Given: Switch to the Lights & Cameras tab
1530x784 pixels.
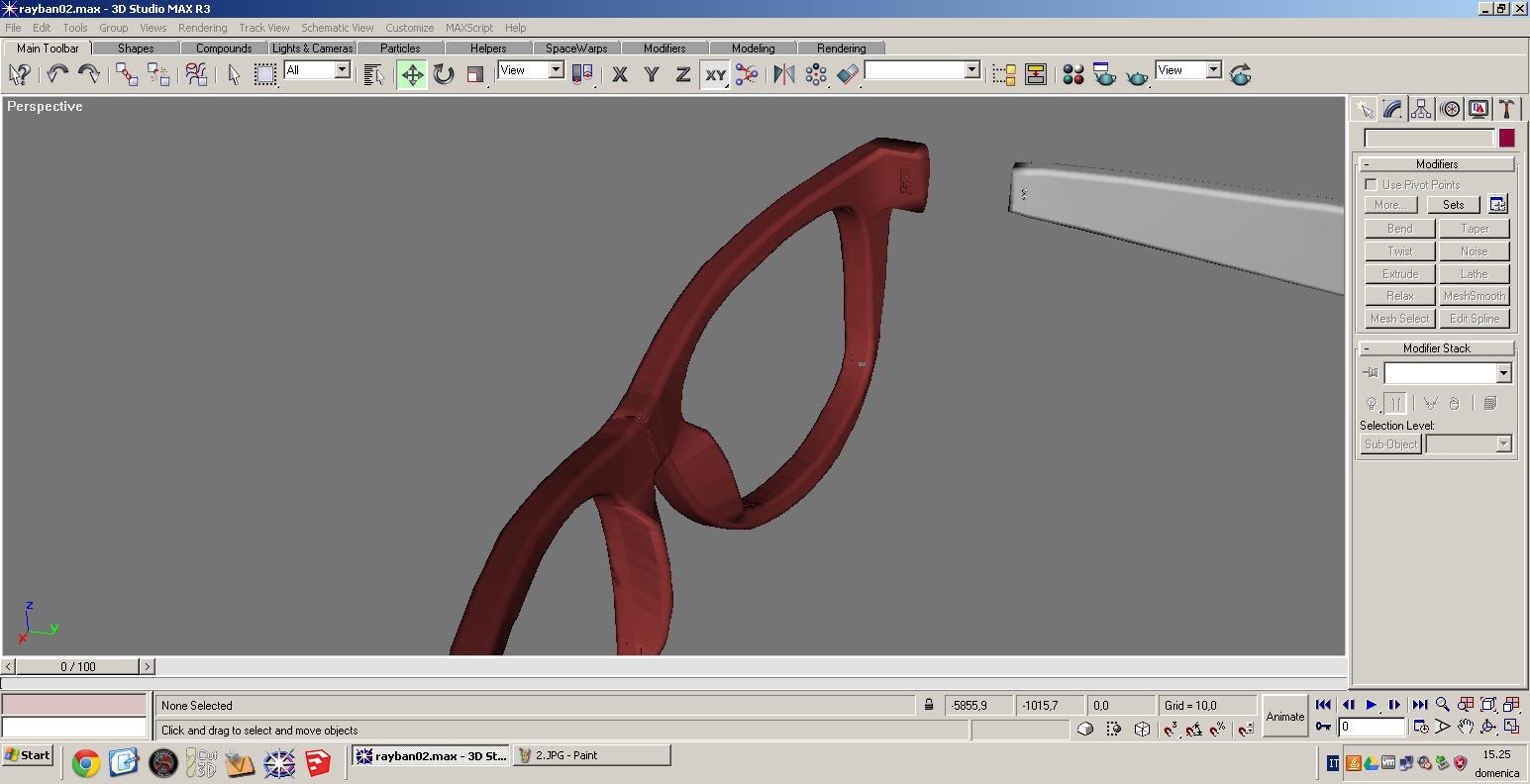Looking at the screenshot, I should tap(312, 48).
